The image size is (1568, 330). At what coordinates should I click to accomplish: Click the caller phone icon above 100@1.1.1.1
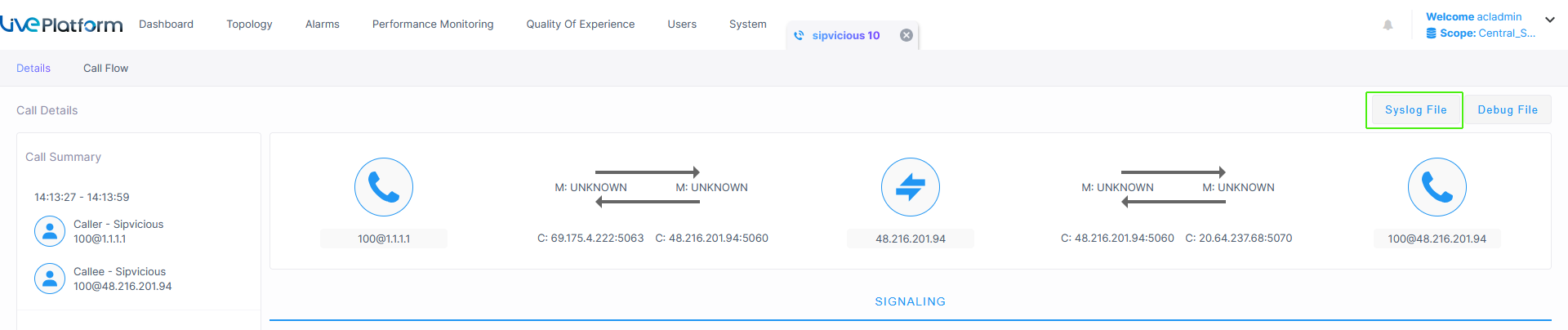[384, 187]
